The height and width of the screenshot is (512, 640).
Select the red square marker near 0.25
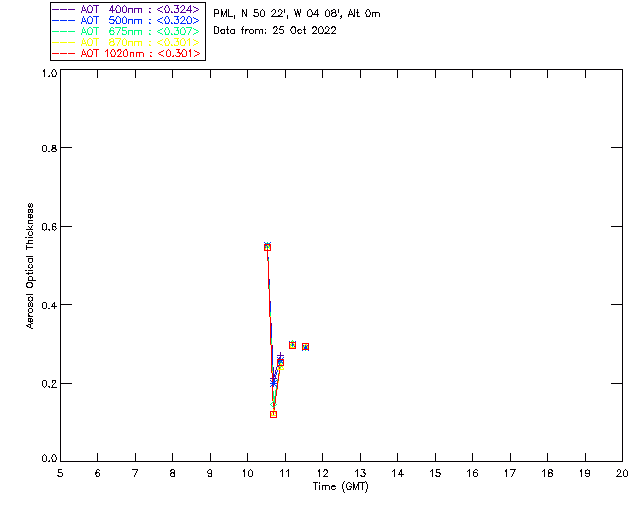tap(280, 363)
